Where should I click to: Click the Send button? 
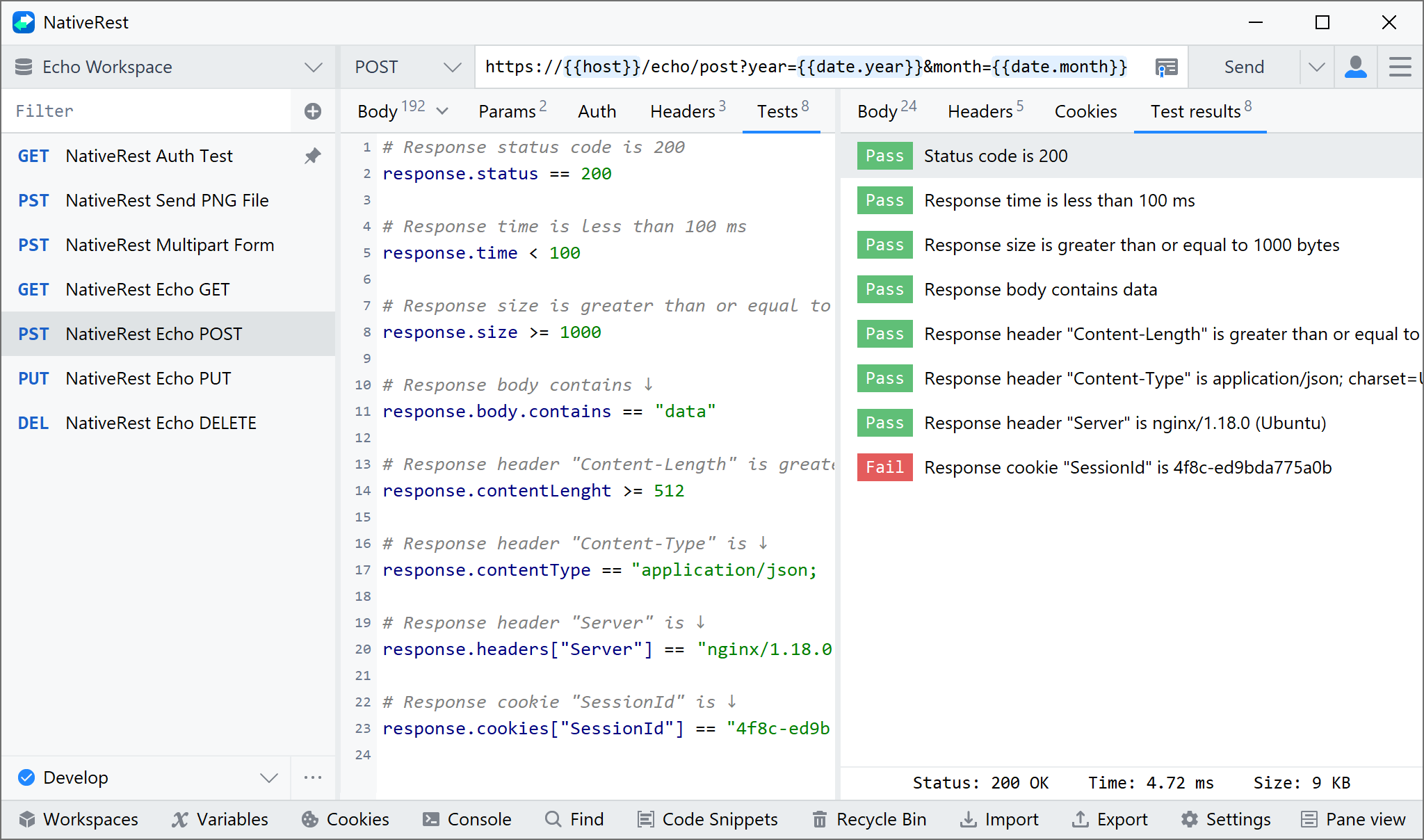pos(1243,67)
